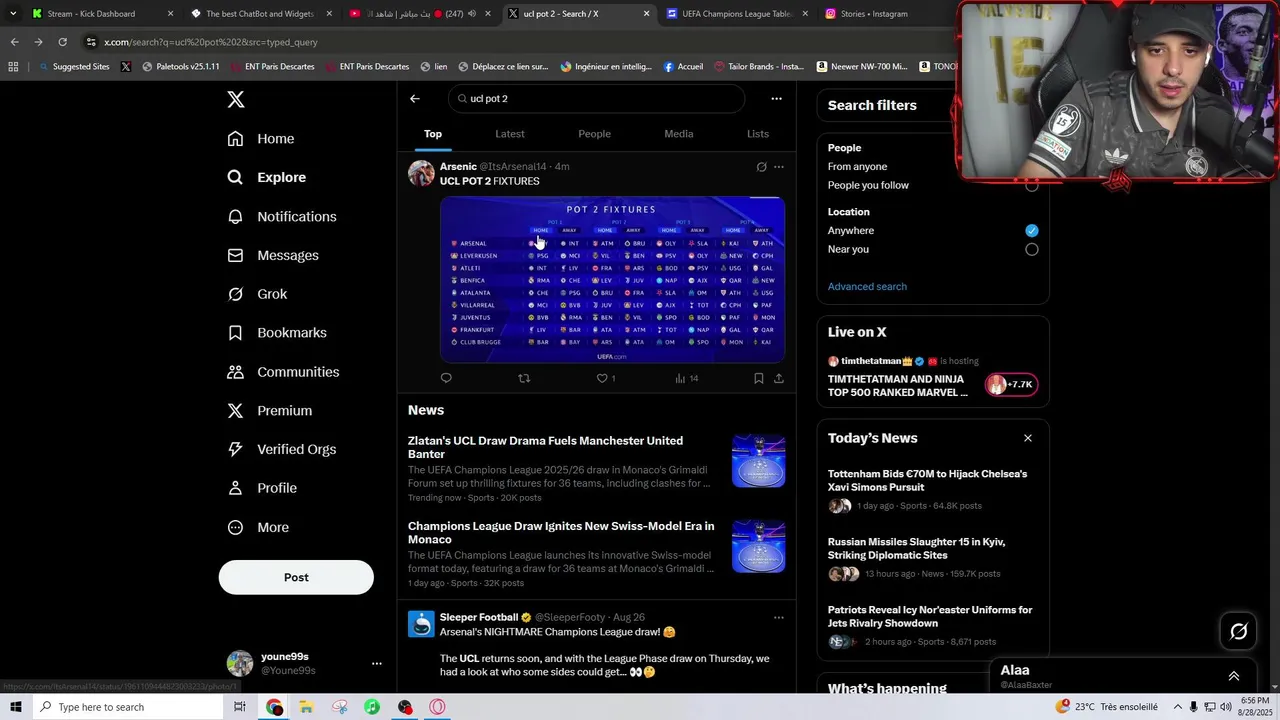Click the Post button
The height and width of the screenshot is (720, 1280).
tap(296, 577)
